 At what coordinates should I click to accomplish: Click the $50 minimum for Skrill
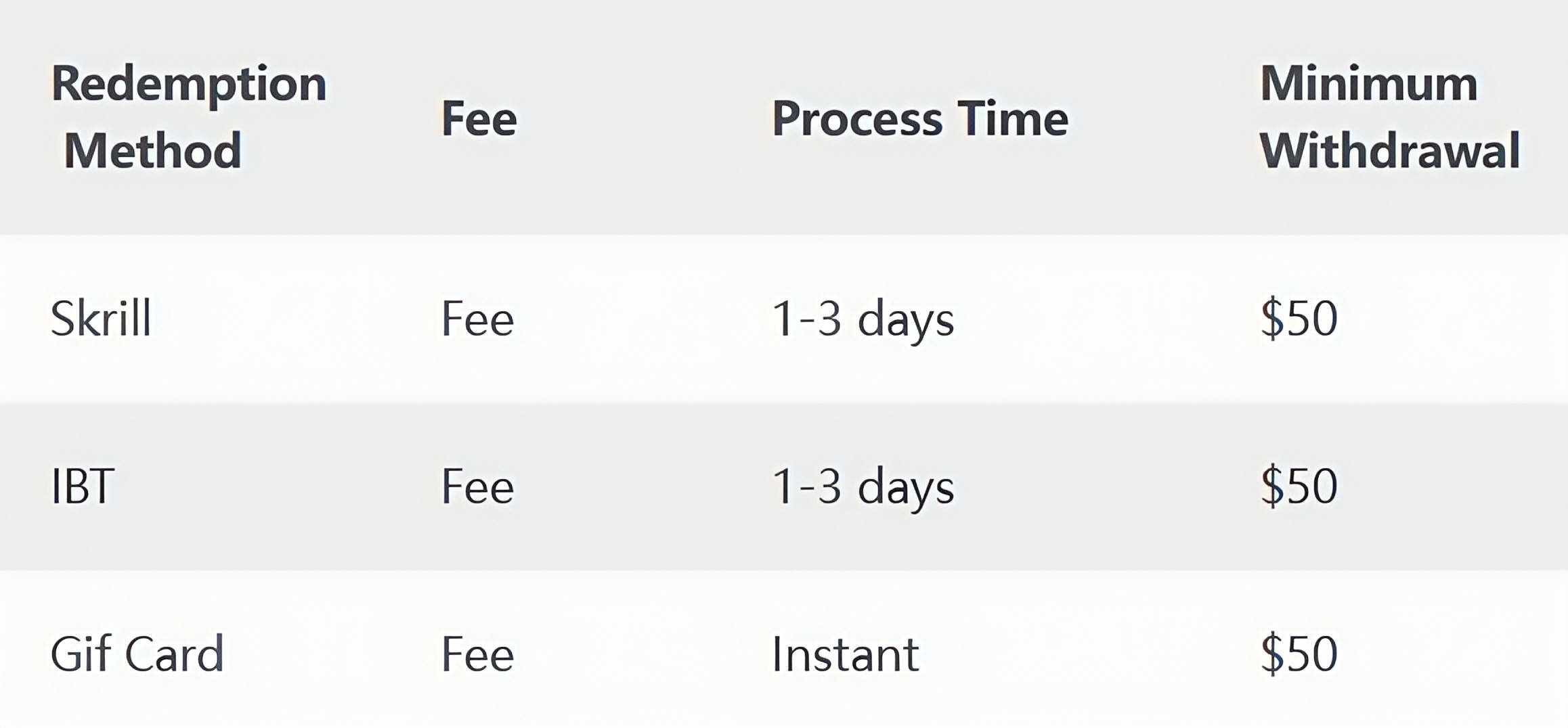click(x=1299, y=319)
